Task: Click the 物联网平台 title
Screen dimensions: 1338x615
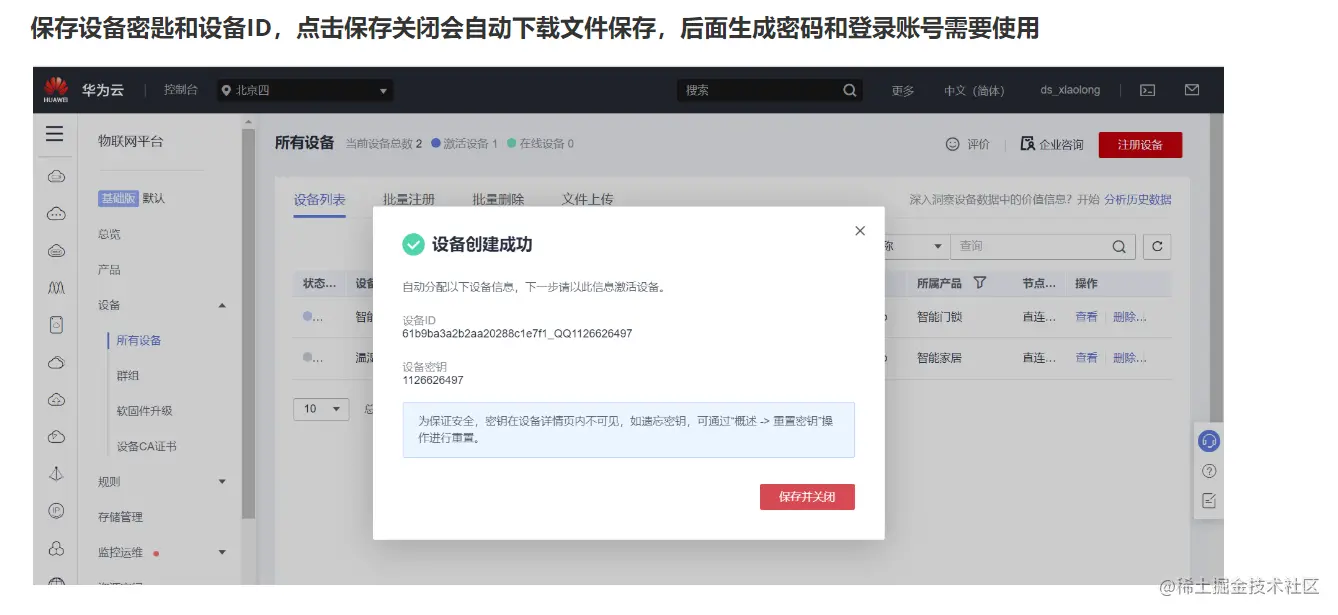Action: coord(130,142)
